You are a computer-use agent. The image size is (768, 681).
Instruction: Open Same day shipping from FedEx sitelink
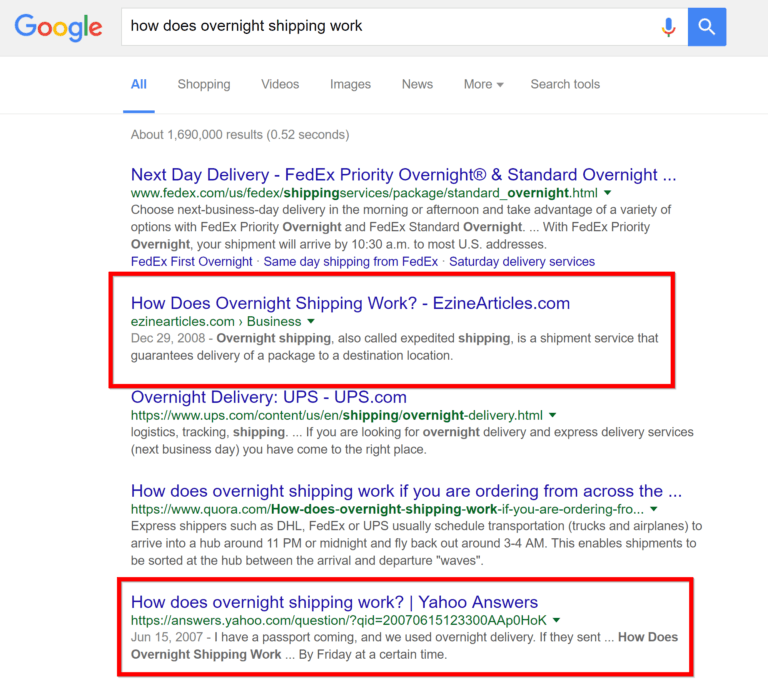[x=351, y=262]
